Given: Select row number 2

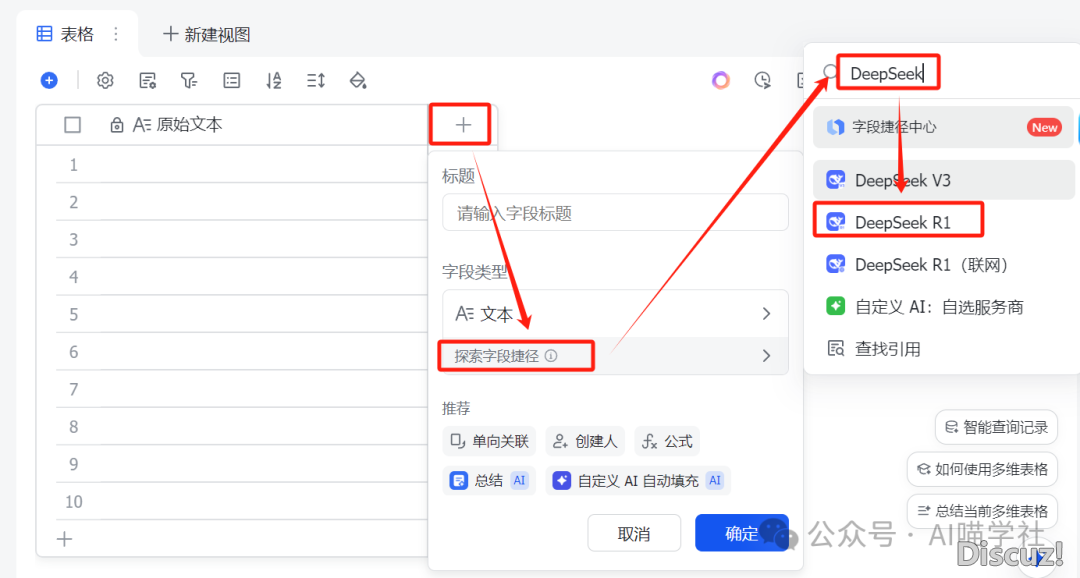Looking at the screenshot, I should point(74,203).
